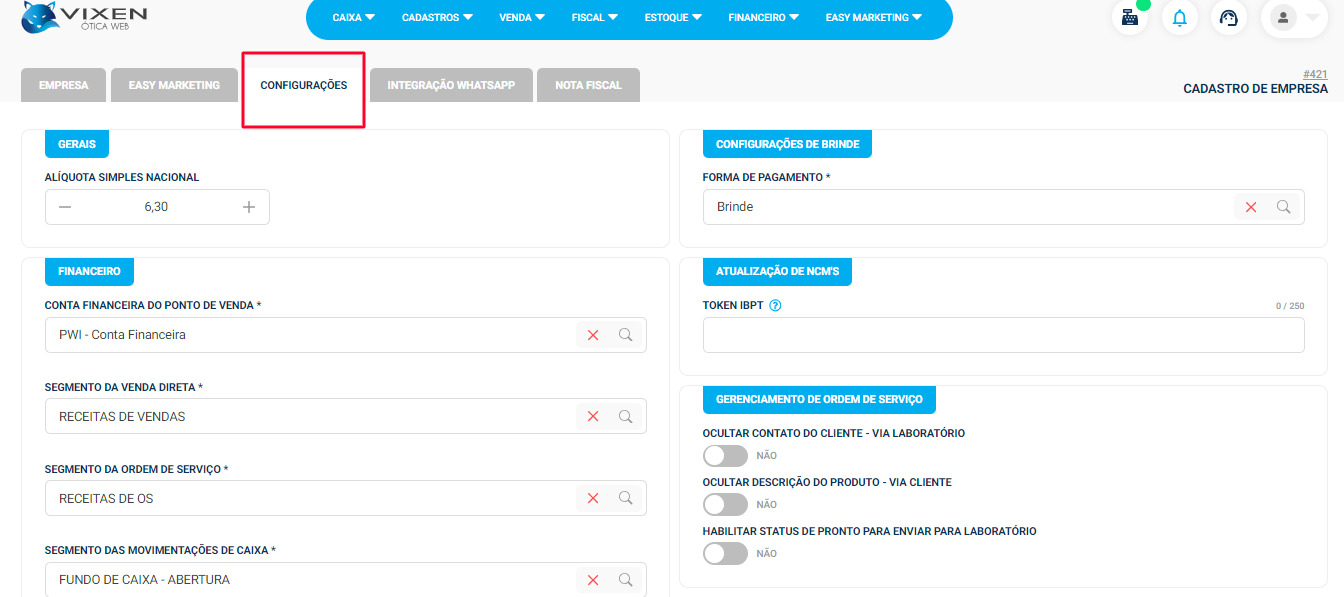The image size is (1344, 597).
Task: Search Segmento da Venda Direta with magnifier
Action: coord(626,416)
